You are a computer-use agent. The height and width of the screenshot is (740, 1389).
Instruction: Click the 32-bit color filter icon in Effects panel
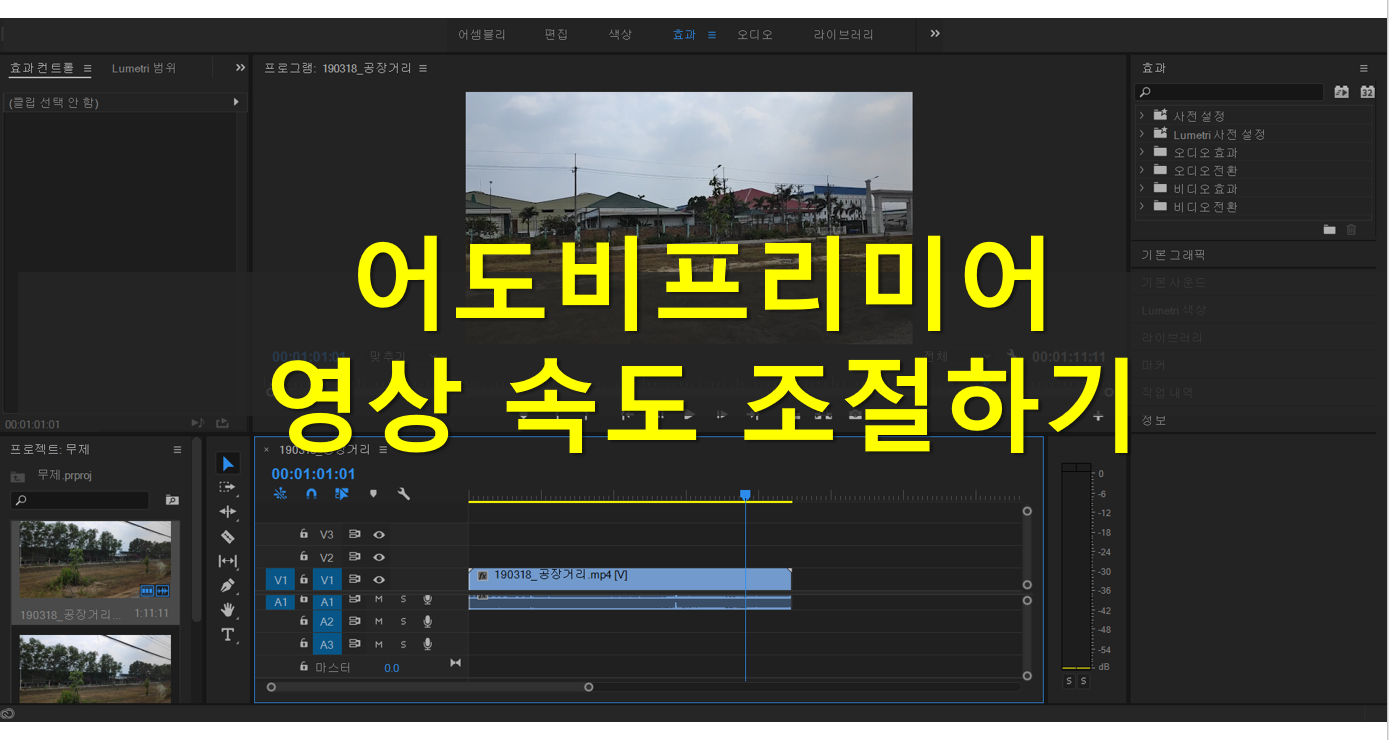pyautogui.click(x=1367, y=92)
